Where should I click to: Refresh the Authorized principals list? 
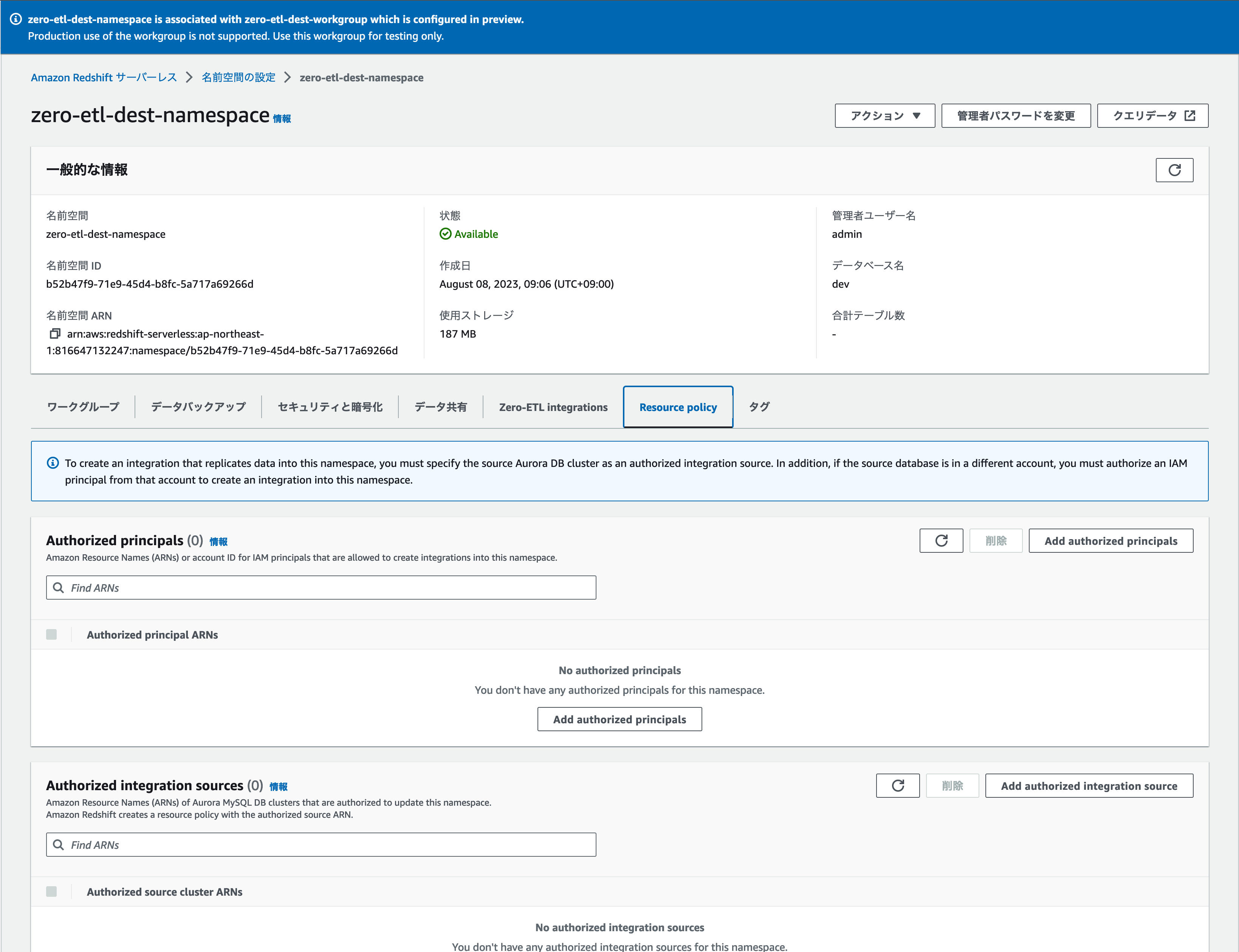point(941,541)
